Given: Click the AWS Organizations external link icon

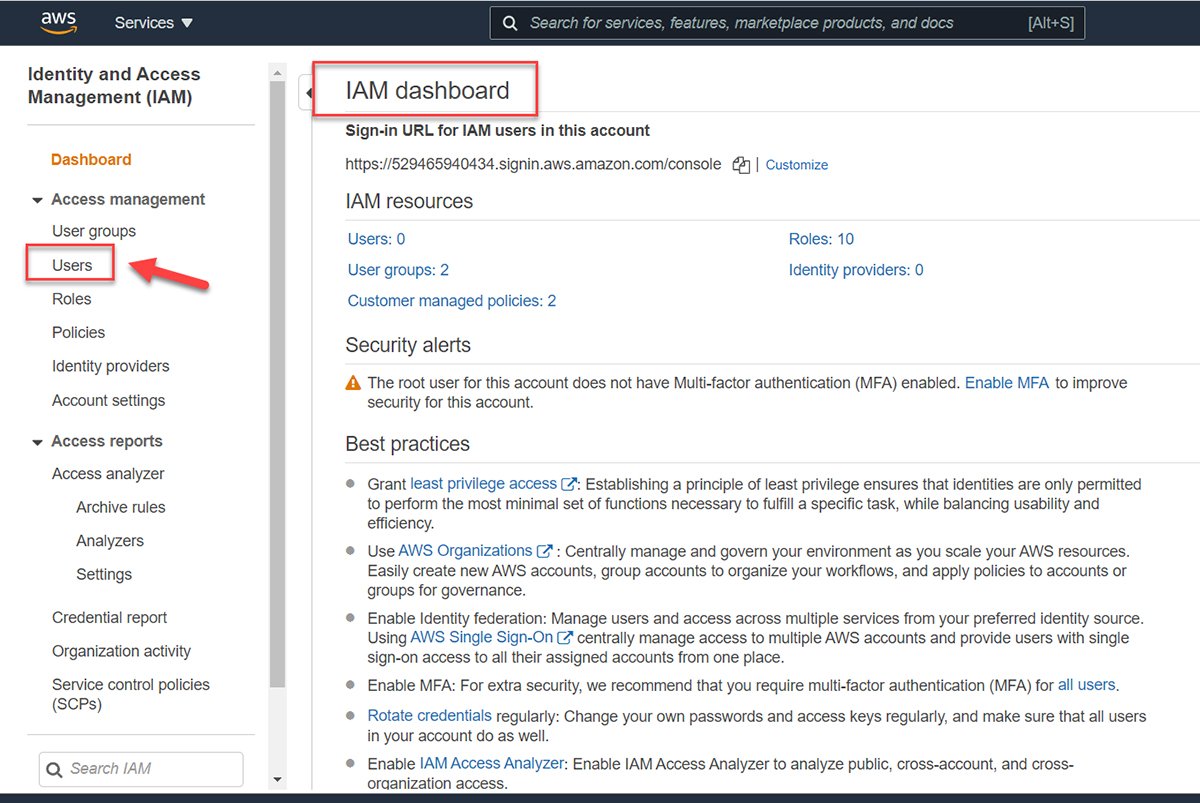Looking at the screenshot, I should pyautogui.click(x=543, y=550).
